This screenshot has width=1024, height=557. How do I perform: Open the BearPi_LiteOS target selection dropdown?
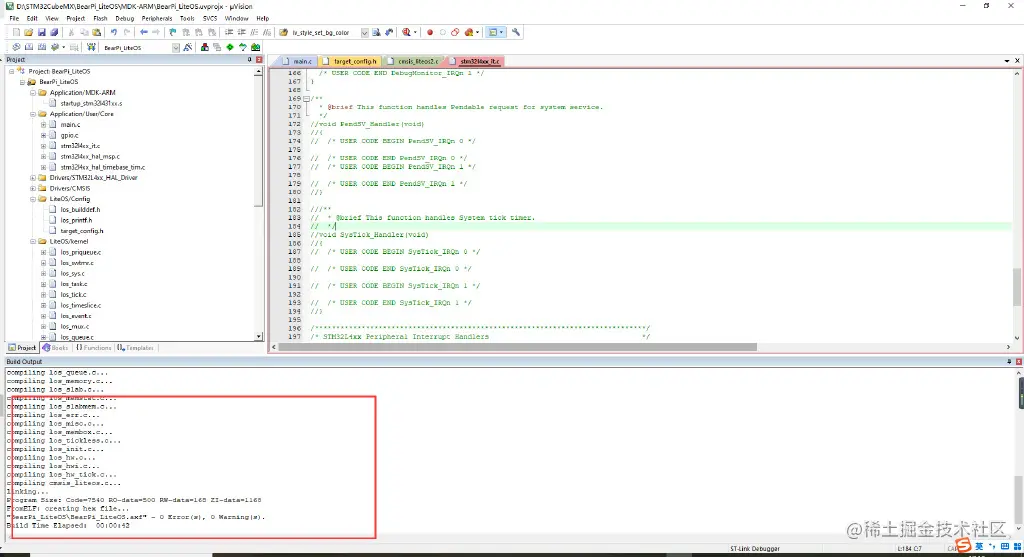tap(176, 48)
